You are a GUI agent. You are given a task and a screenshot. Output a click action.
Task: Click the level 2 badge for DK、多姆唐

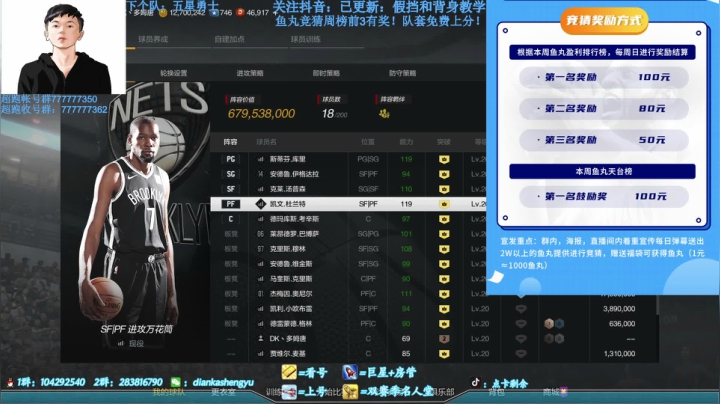pos(444,339)
